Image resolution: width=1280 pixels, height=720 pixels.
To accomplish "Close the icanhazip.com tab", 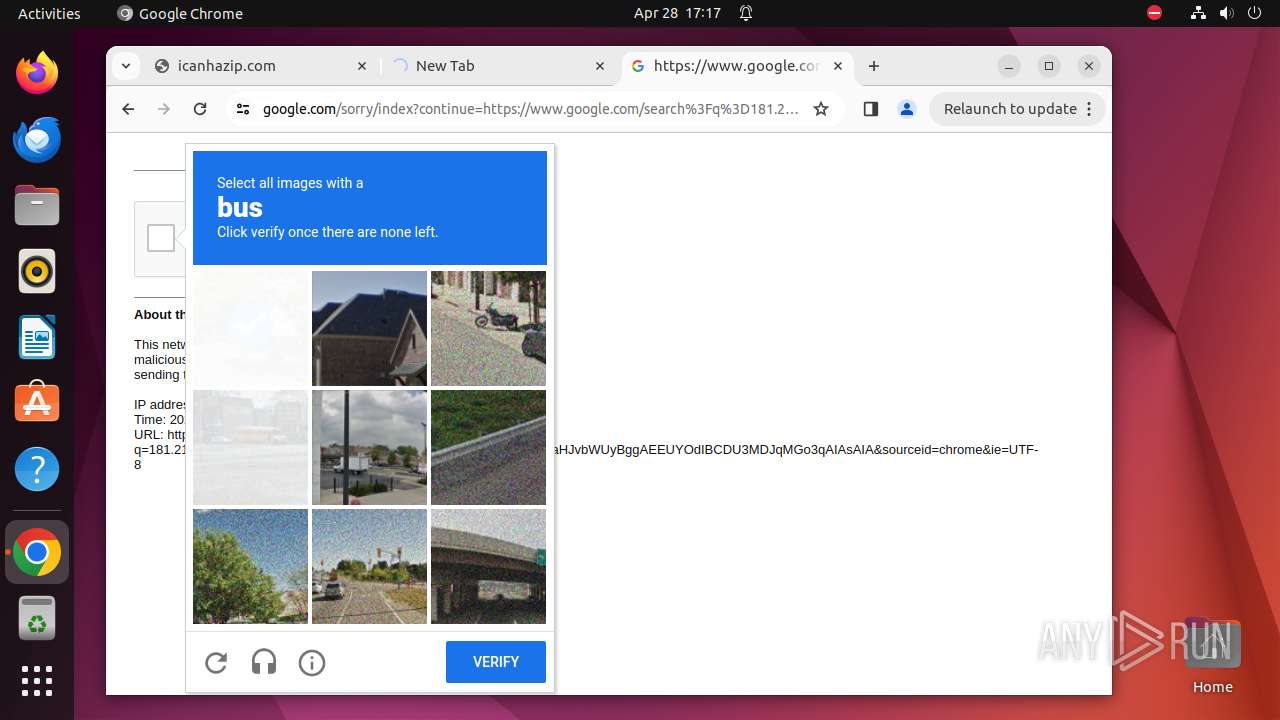I will click(362, 66).
